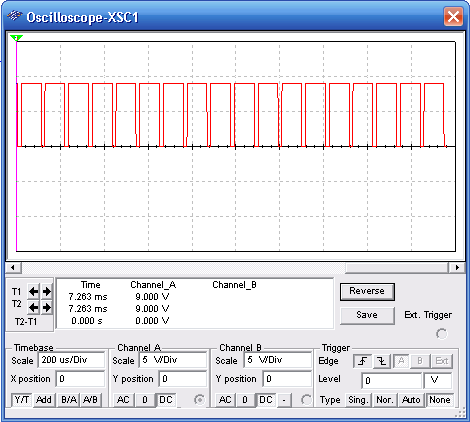470x422 pixels.
Task: Shift T2 cursor left arrow
Action: [x=33, y=307]
